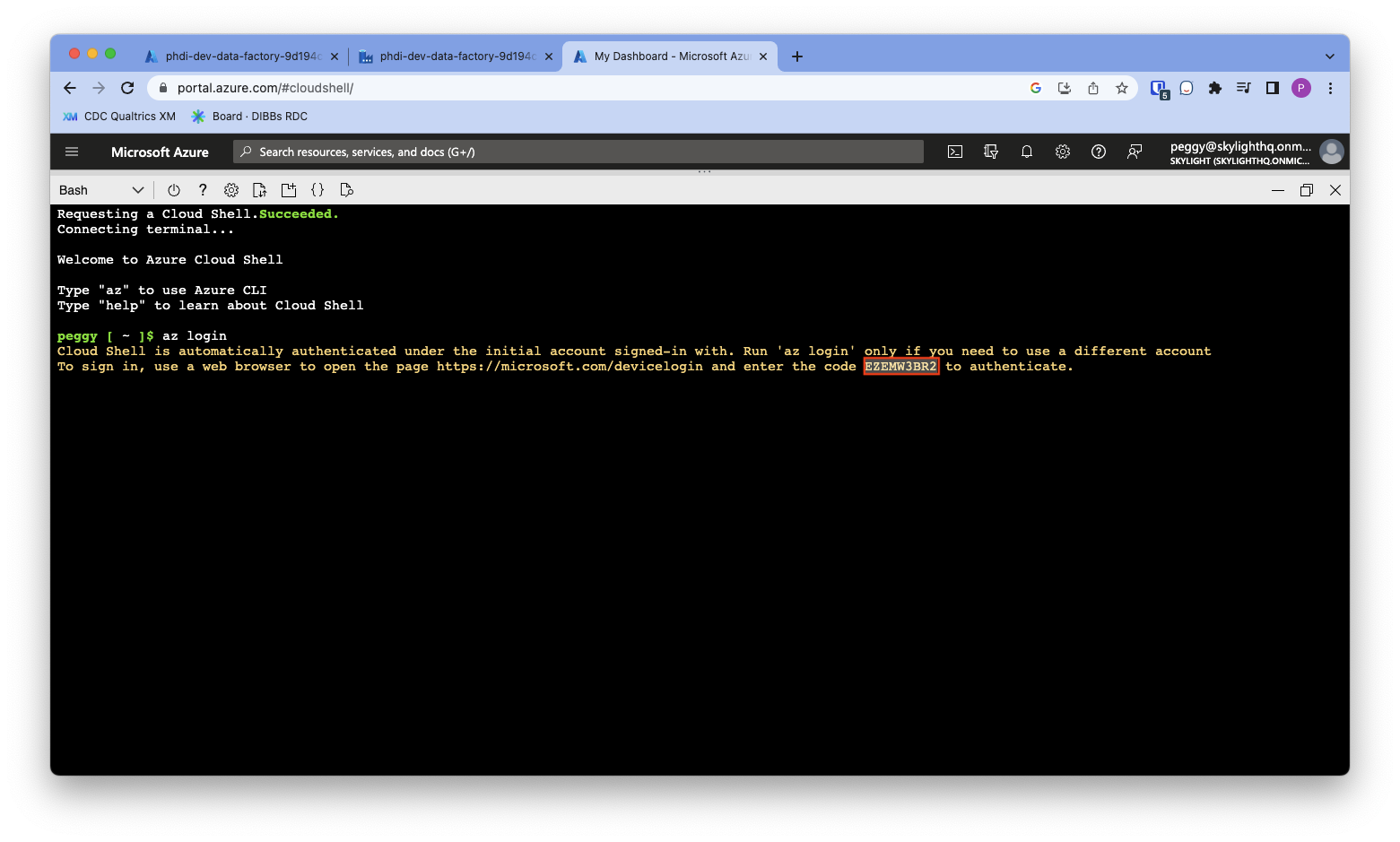The width and height of the screenshot is (1400, 842).
Task: Open Chrome extensions puzzle icon
Action: point(1215,88)
